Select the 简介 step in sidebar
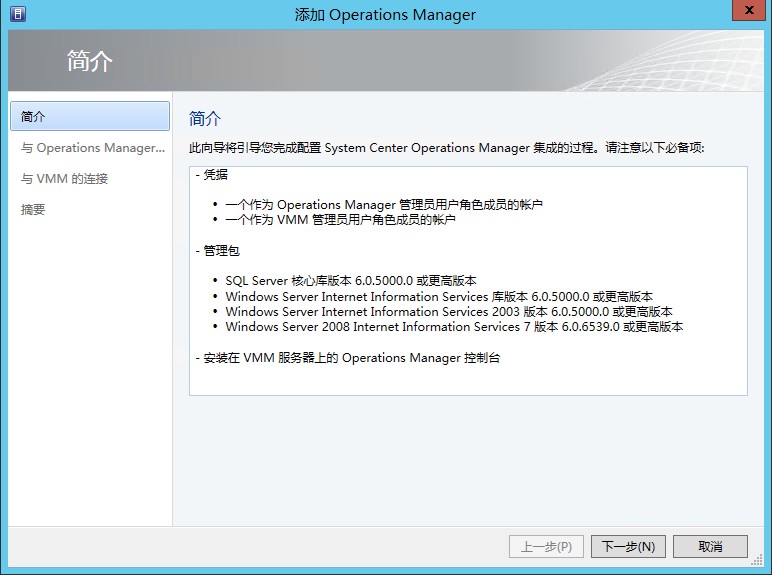Image resolution: width=772 pixels, height=575 pixels. pyautogui.click(x=90, y=116)
